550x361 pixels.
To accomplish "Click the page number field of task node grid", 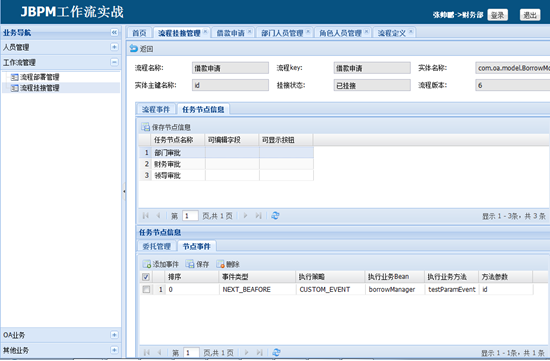I will [190, 216].
